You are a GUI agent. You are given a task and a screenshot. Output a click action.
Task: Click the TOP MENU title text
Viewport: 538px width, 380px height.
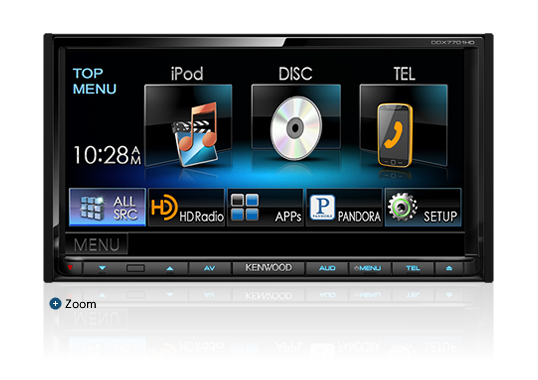coord(95,81)
